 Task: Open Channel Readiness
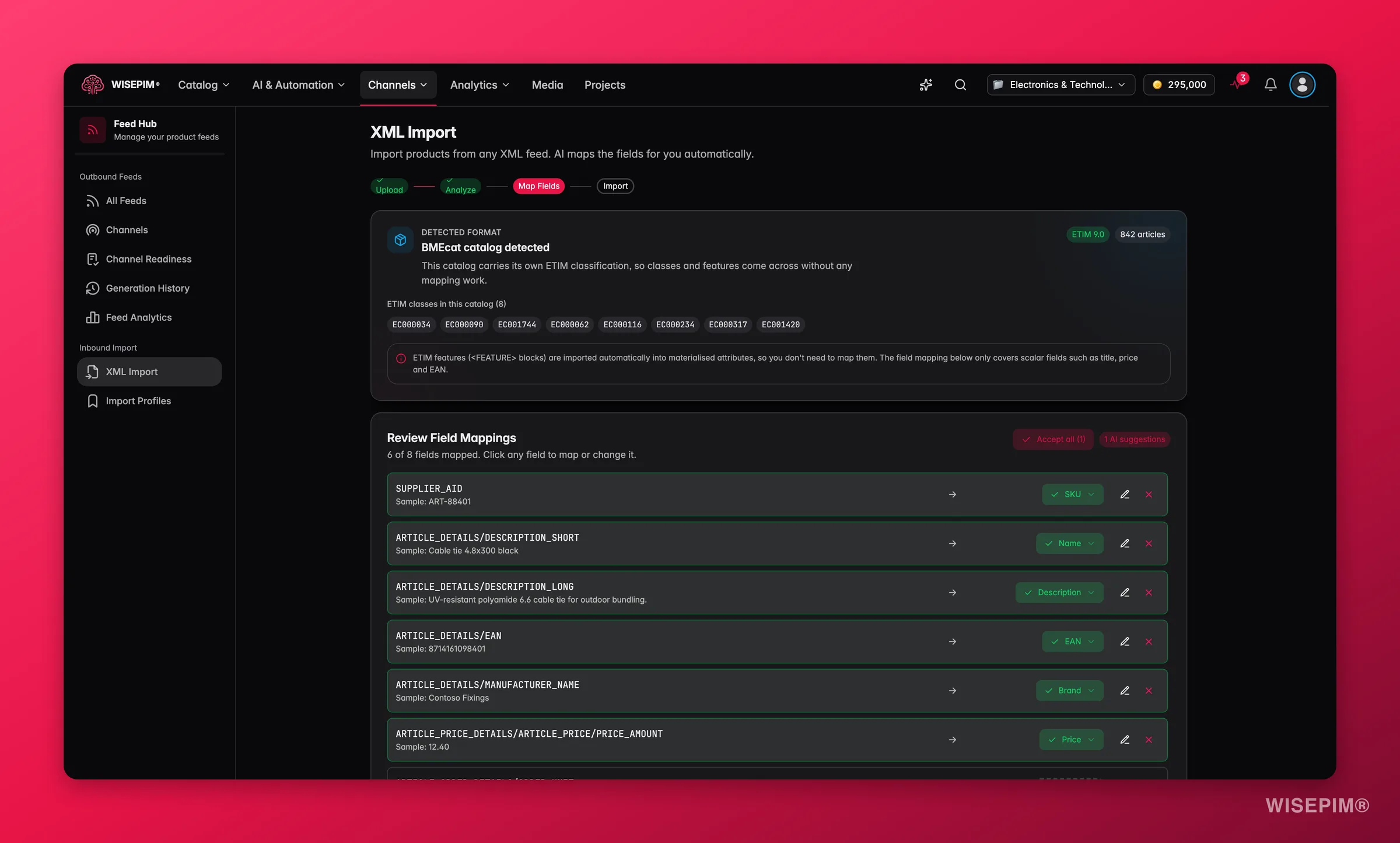149,259
